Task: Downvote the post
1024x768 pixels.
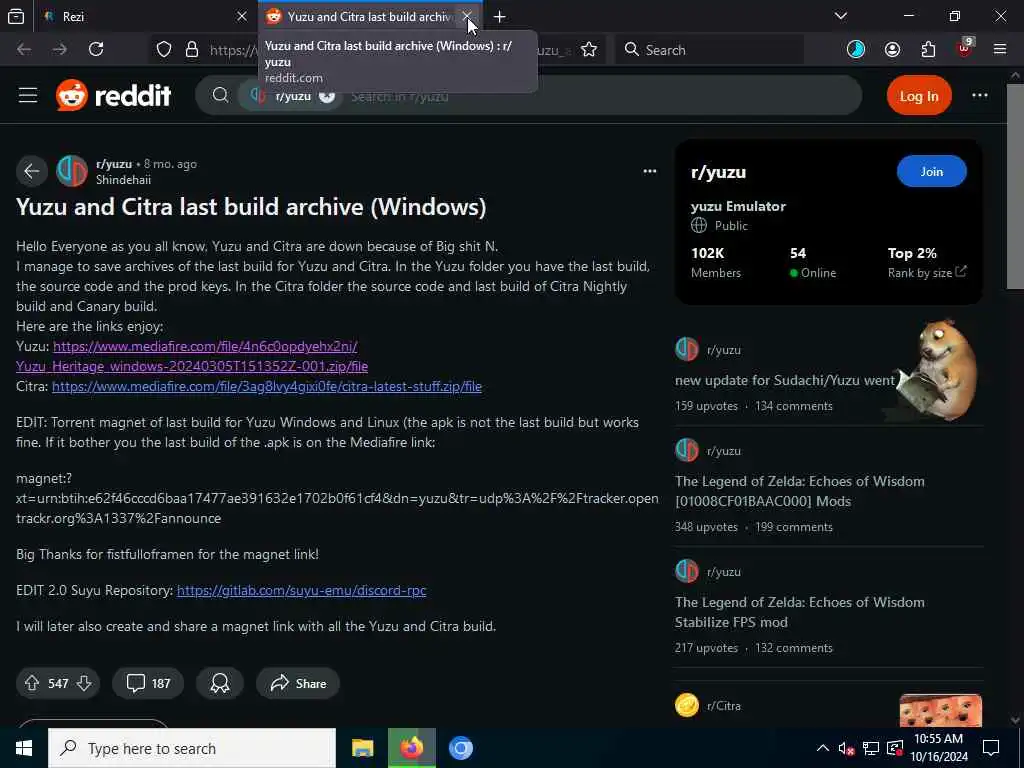Action: [x=84, y=683]
